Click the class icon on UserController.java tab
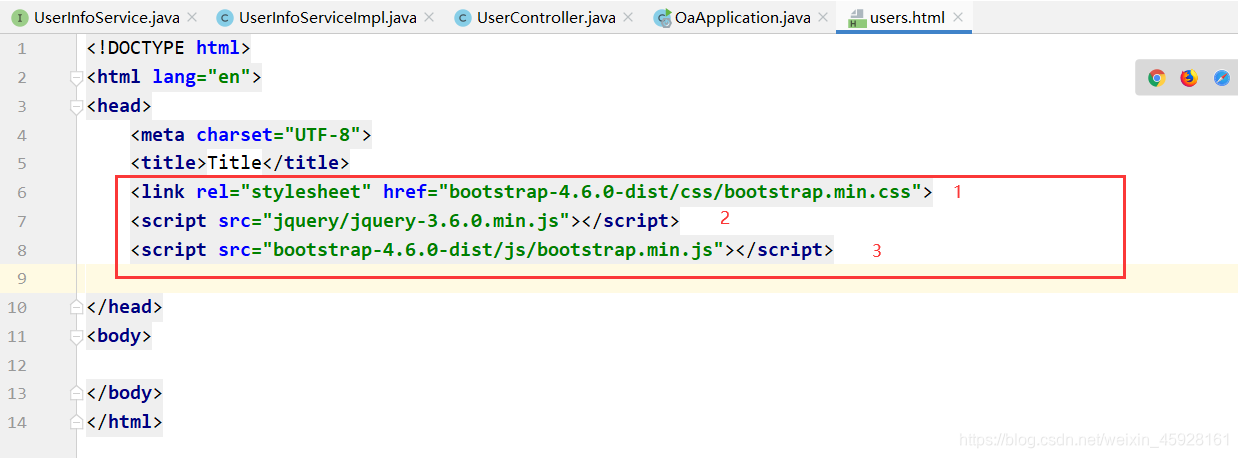The width and height of the screenshot is (1238, 458). (462, 18)
